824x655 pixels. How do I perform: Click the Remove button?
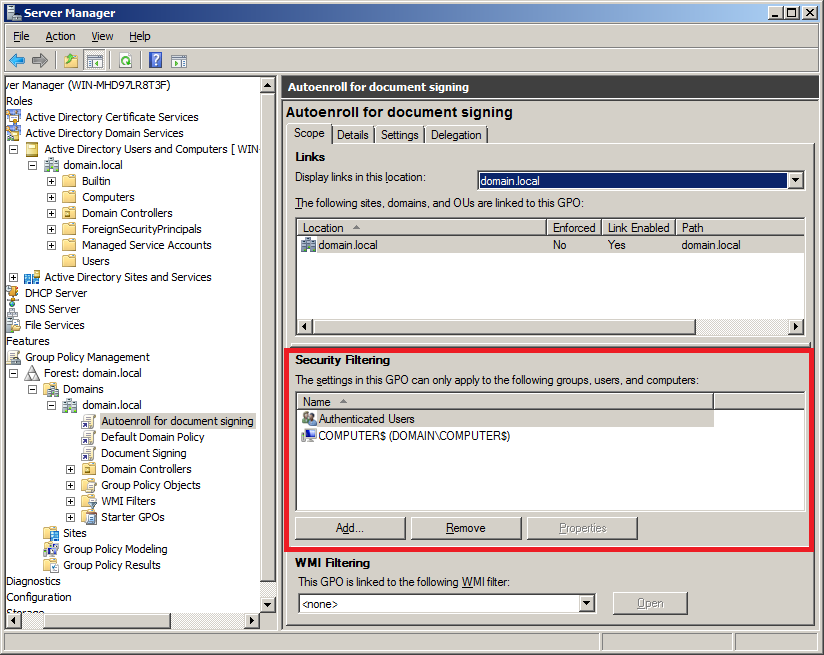tap(466, 528)
